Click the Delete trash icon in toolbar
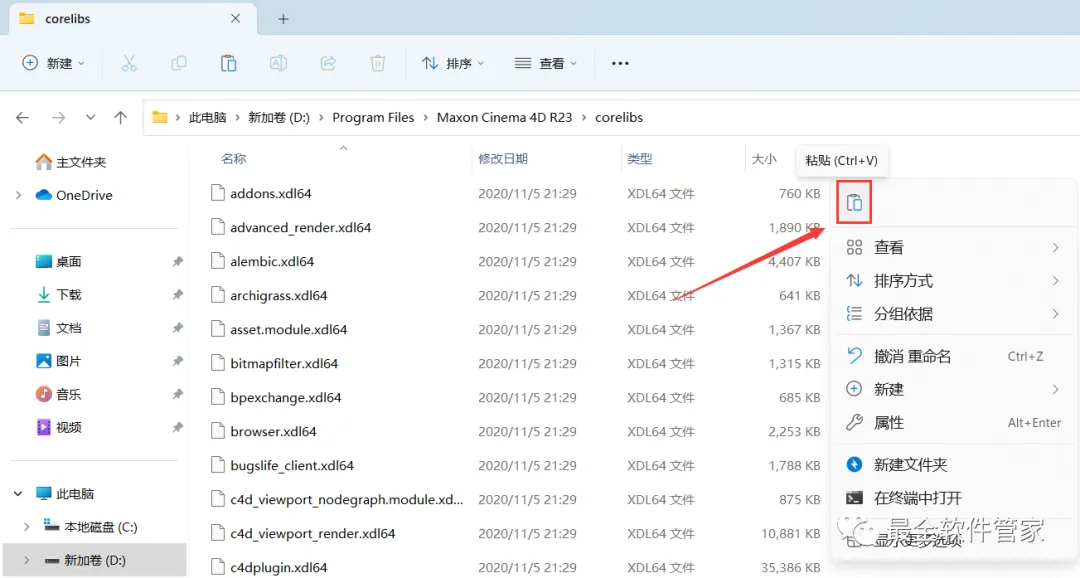 pos(377,63)
